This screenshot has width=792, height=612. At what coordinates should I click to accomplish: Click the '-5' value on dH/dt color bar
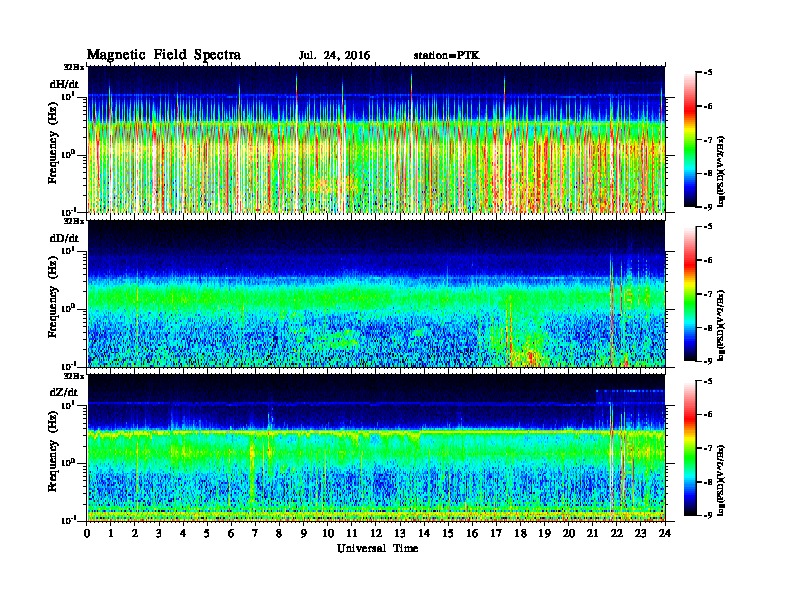point(706,72)
